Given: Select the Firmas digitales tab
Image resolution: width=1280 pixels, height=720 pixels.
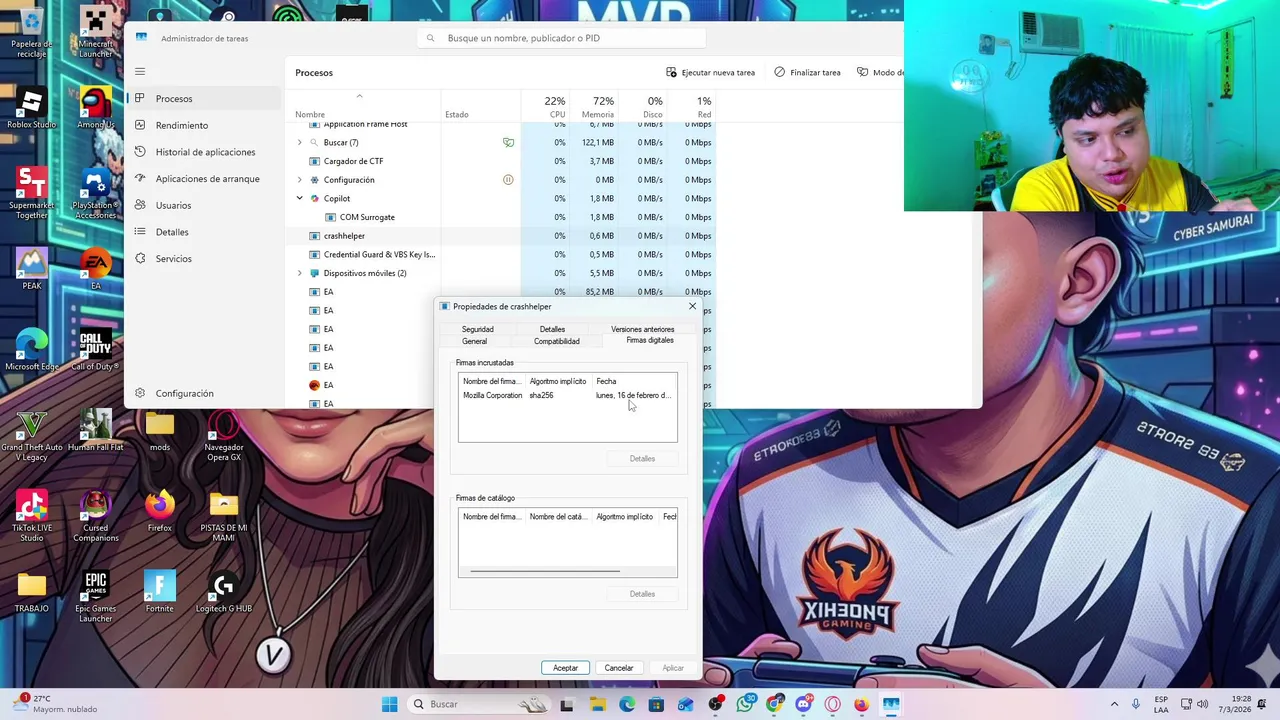Looking at the screenshot, I should pyautogui.click(x=650, y=340).
